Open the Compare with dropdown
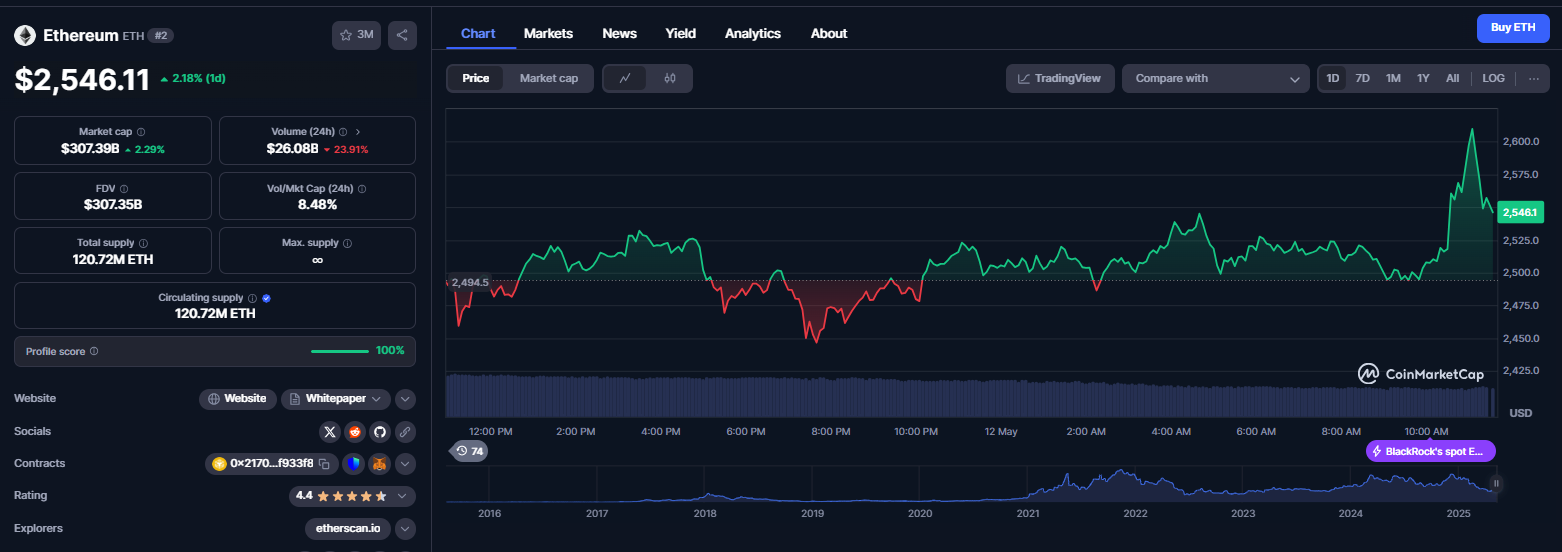Screen dimensions: 1562x552 (x=1216, y=78)
